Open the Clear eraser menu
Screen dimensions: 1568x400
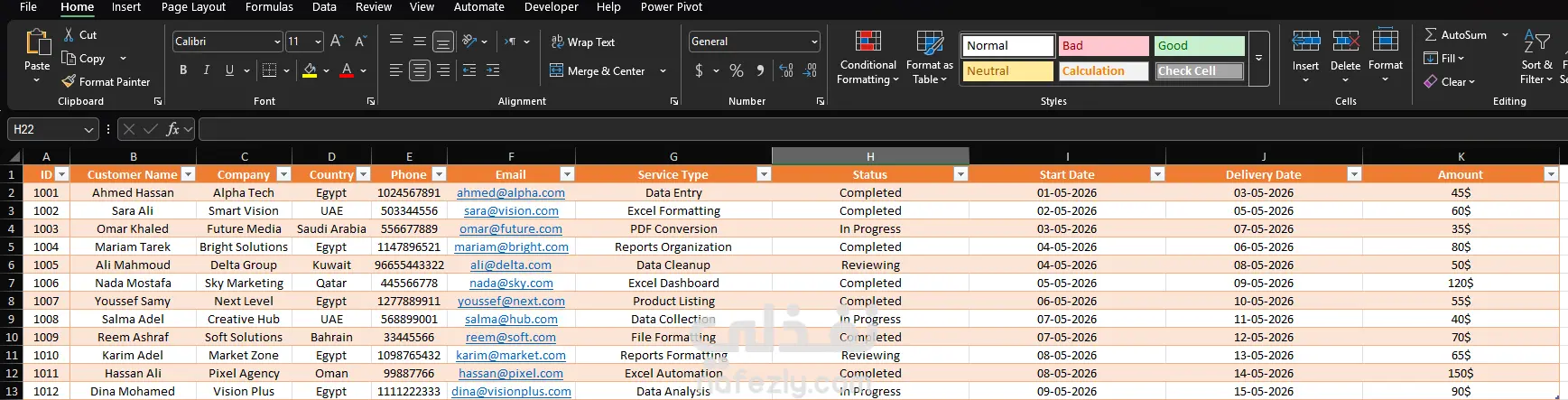pos(1449,81)
